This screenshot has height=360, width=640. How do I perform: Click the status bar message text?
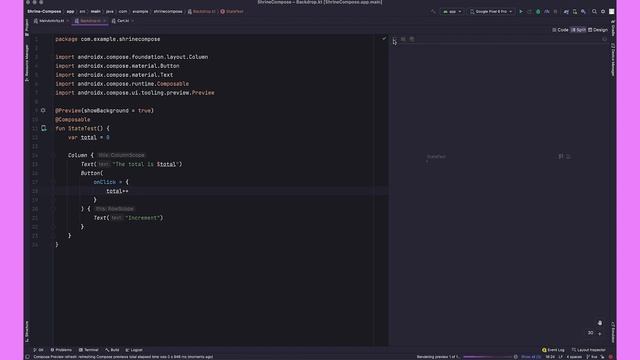pyautogui.click(x=123, y=357)
